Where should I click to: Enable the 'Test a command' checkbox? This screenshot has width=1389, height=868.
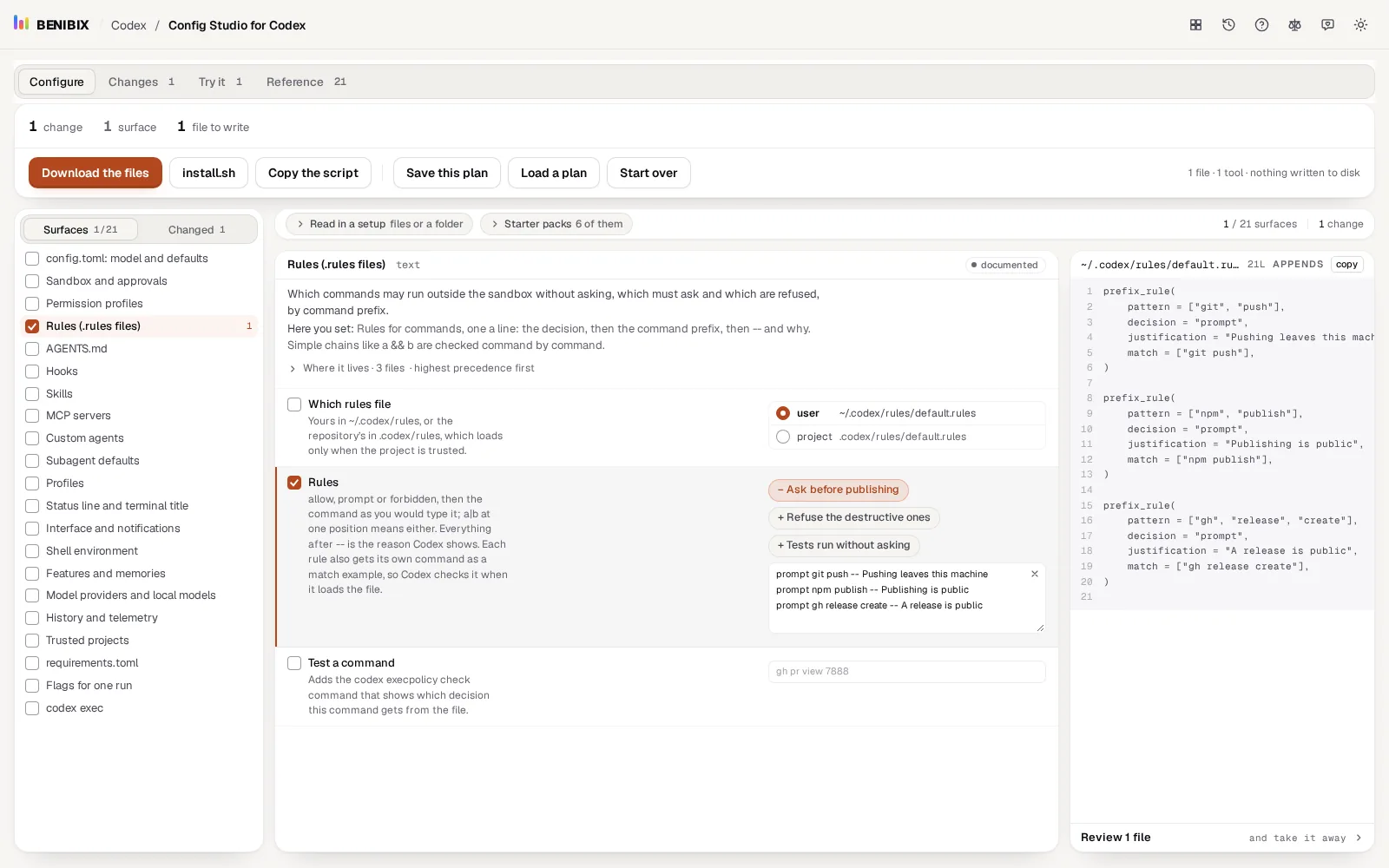click(x=294, y=663)
